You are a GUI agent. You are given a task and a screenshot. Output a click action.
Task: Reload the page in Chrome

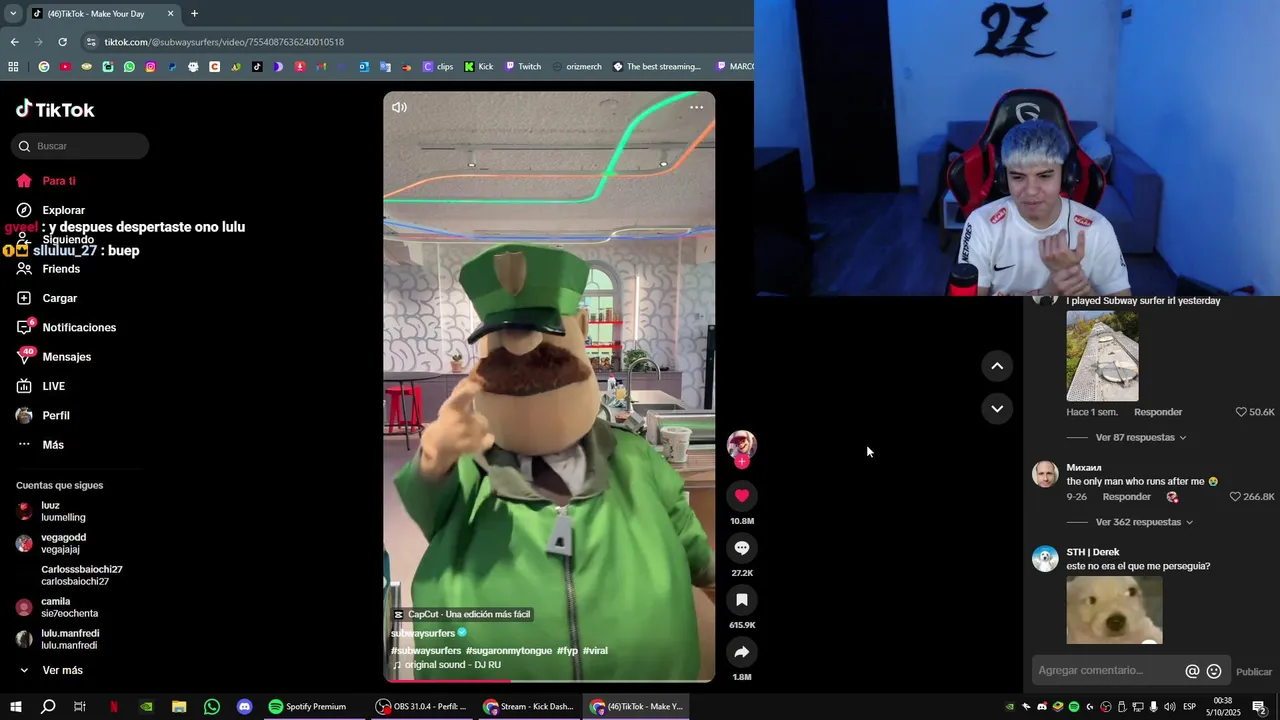(62, 42)
